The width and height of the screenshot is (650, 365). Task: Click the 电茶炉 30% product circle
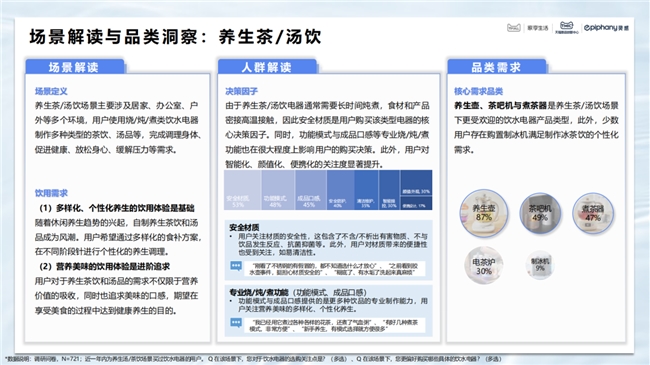tap(484, 265)
